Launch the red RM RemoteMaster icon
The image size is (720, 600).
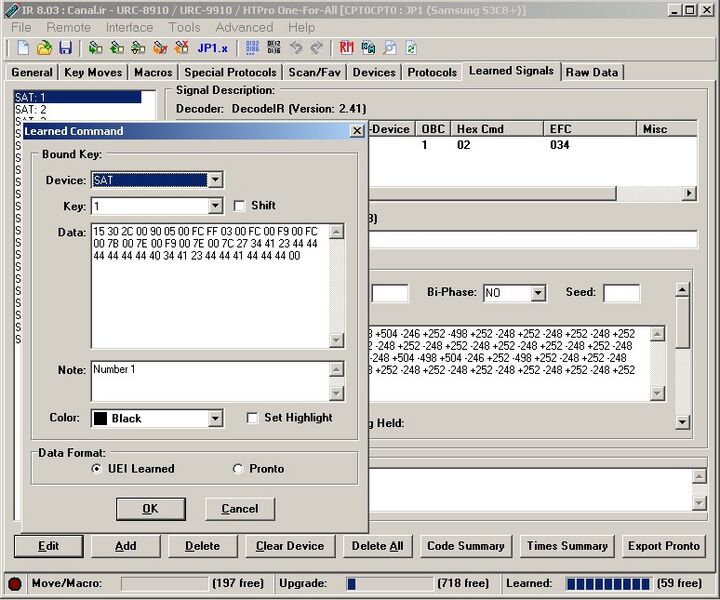click(x=347, y=48)
